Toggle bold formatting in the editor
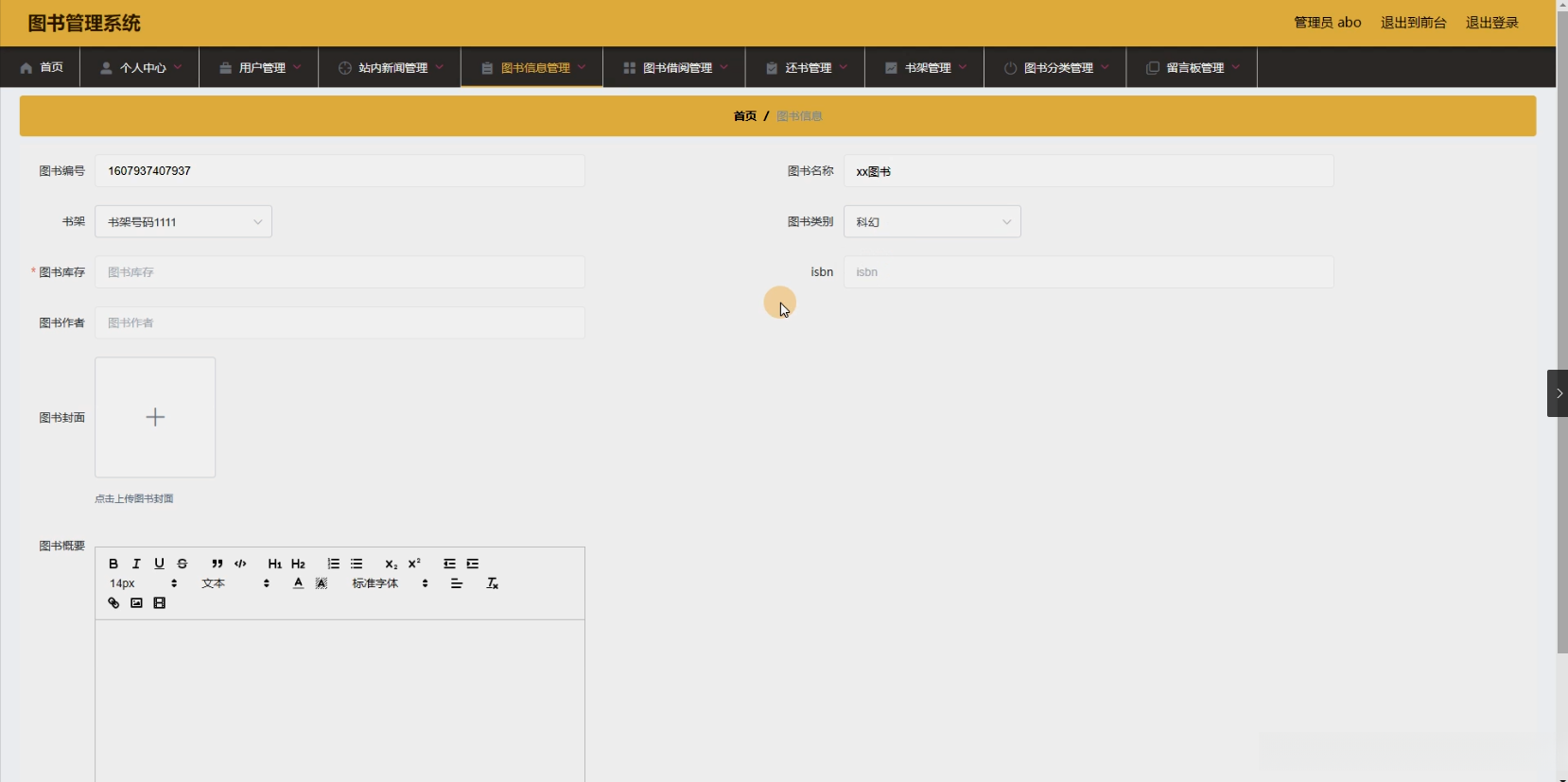 click(x=113, y=564)
